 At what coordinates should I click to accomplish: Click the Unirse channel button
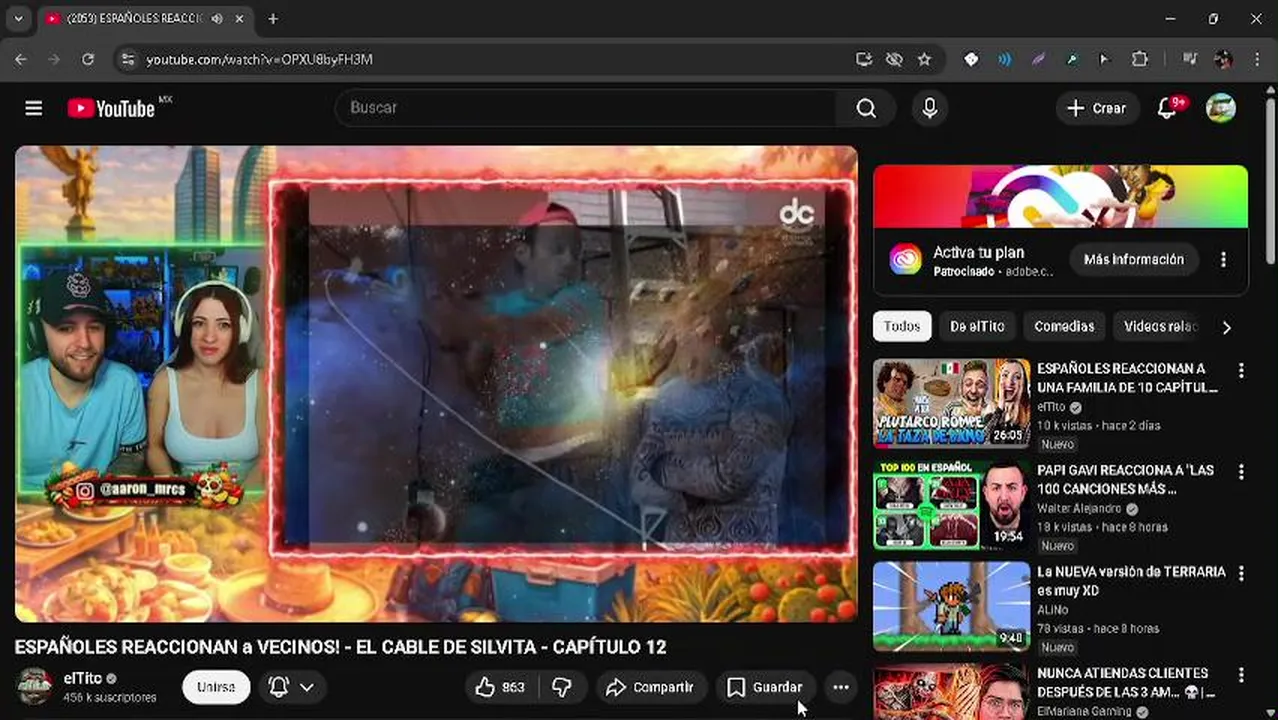(216, 687)
